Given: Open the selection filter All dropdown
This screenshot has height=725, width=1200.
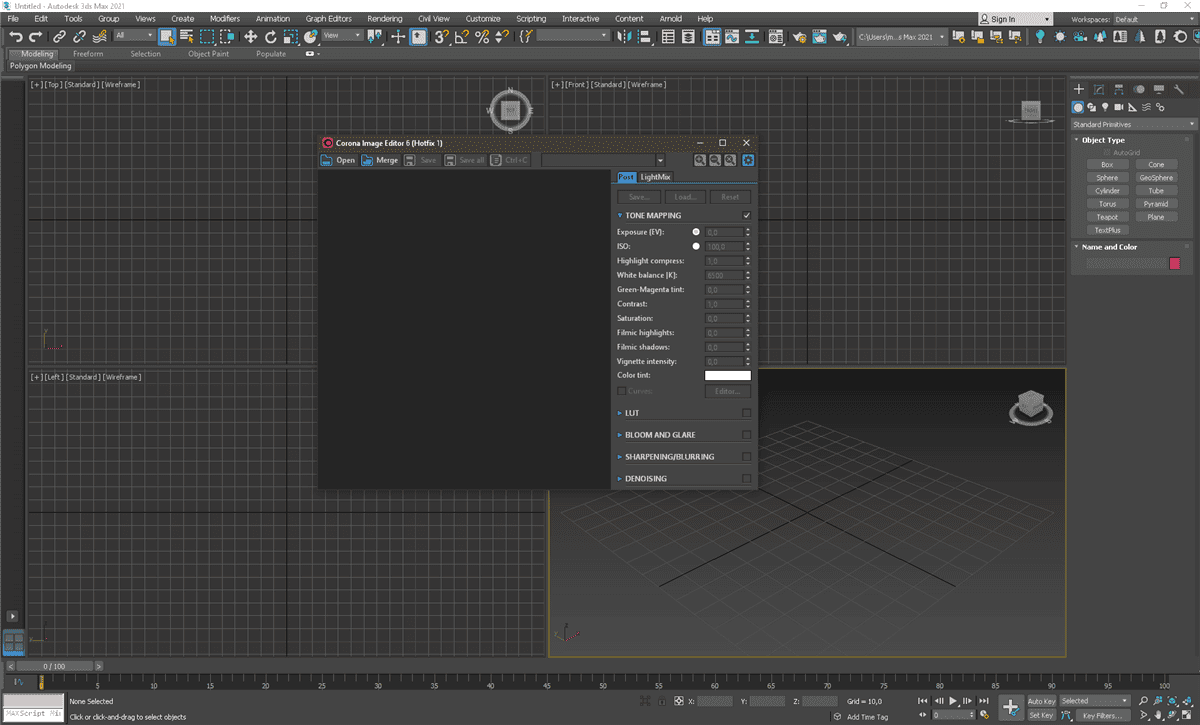Looking at the screenshot, I should point(135,36).
